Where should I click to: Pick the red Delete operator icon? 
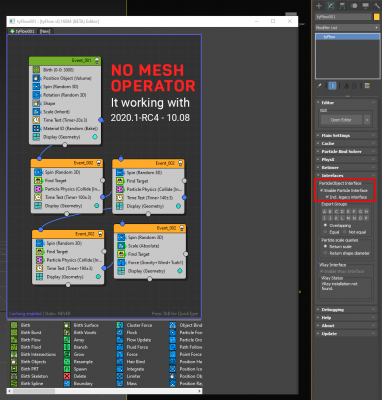click(x=67, y=376)
